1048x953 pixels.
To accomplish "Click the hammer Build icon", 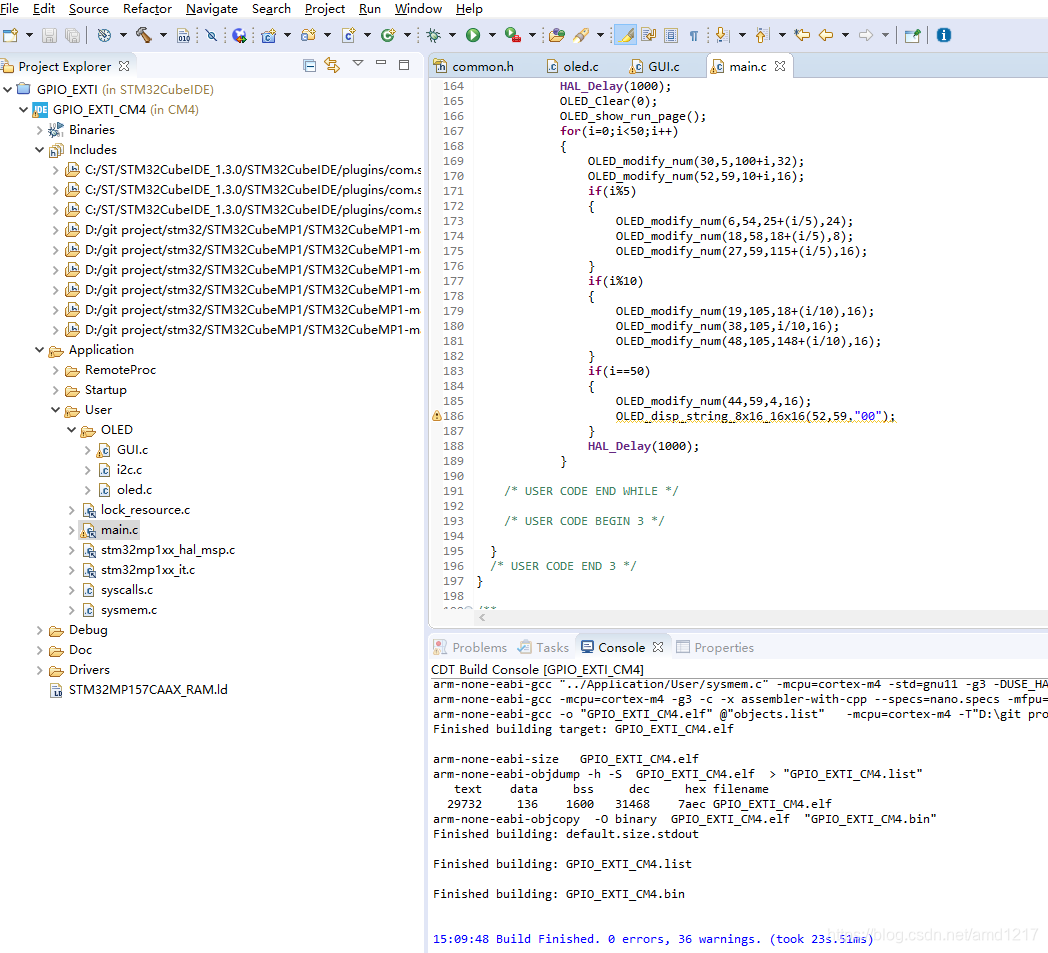I will (144, 35).
